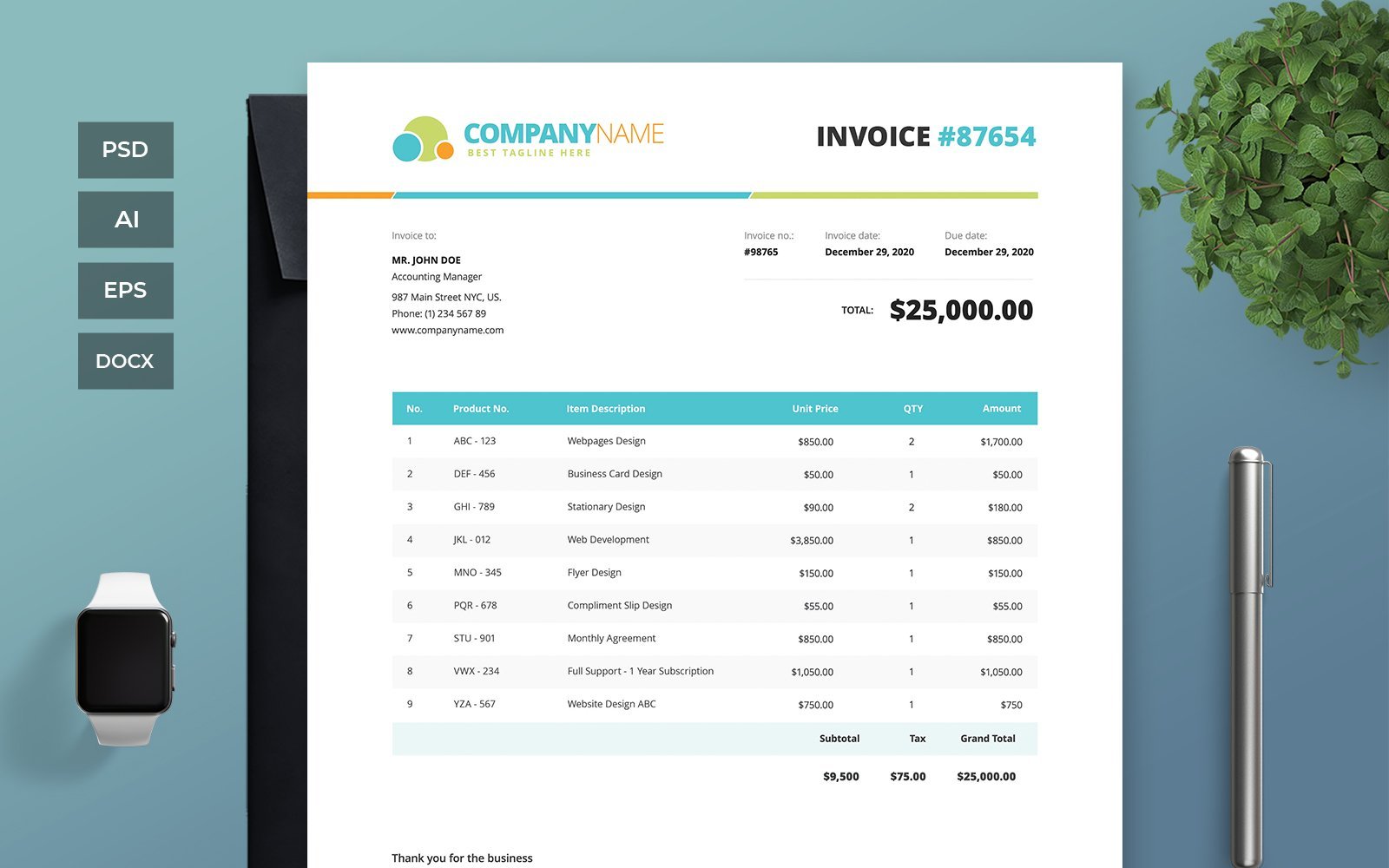Click the invoice date December 29, 2020
This screenshot has height=868, width=1389.
[869, 253]
